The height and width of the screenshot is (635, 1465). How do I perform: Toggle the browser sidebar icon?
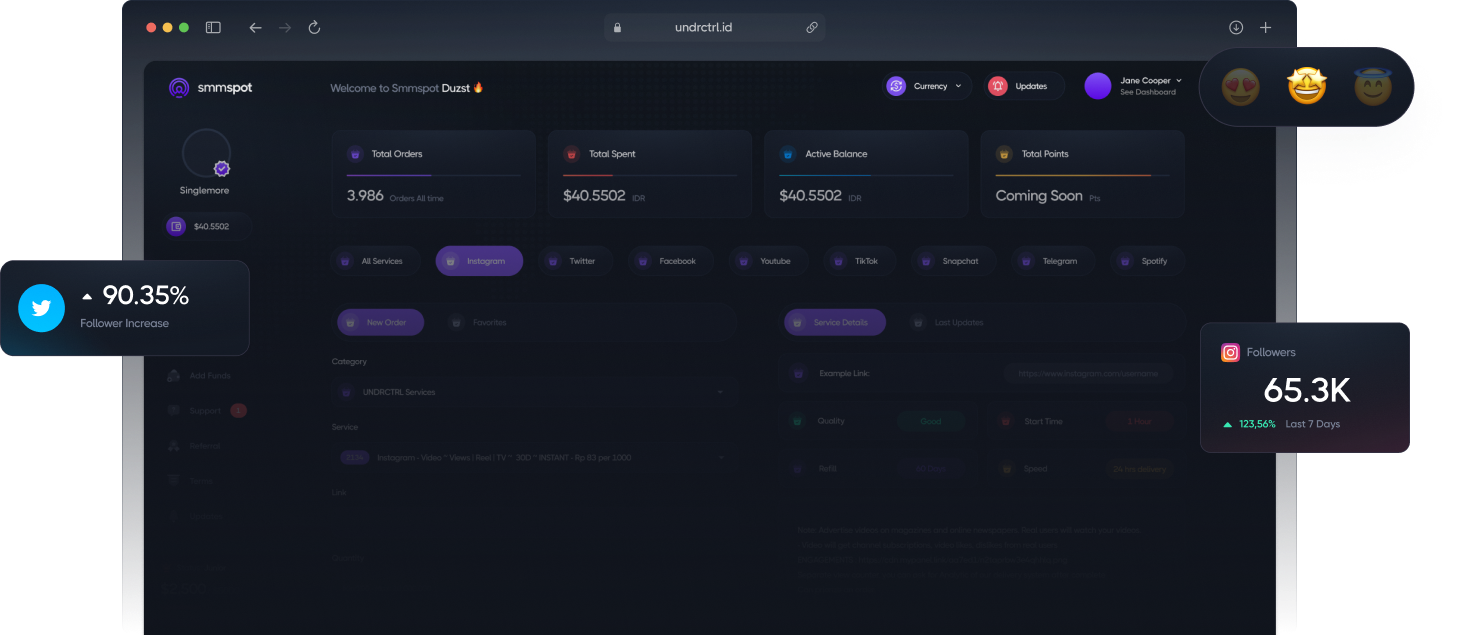pos(213,28)
